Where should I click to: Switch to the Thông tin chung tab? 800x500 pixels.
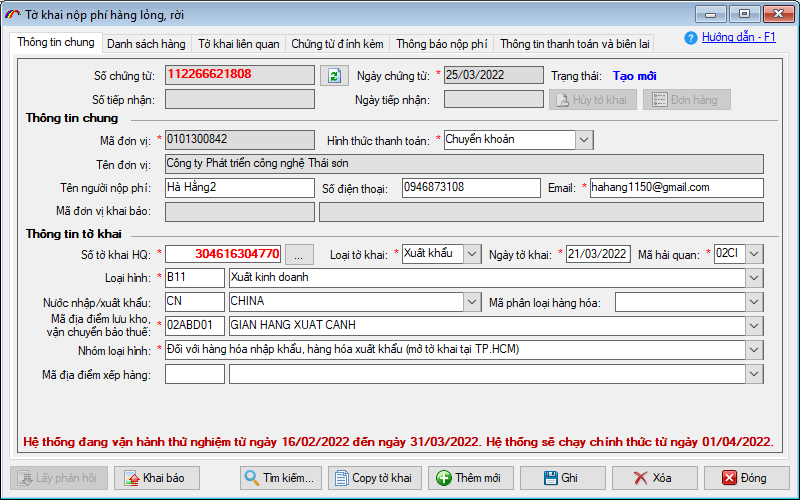(x=56, y=42)
